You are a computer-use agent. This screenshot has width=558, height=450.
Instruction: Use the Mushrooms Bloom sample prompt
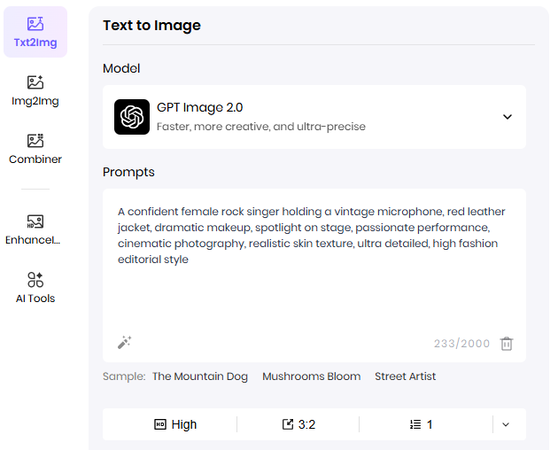tap(311, 376)
